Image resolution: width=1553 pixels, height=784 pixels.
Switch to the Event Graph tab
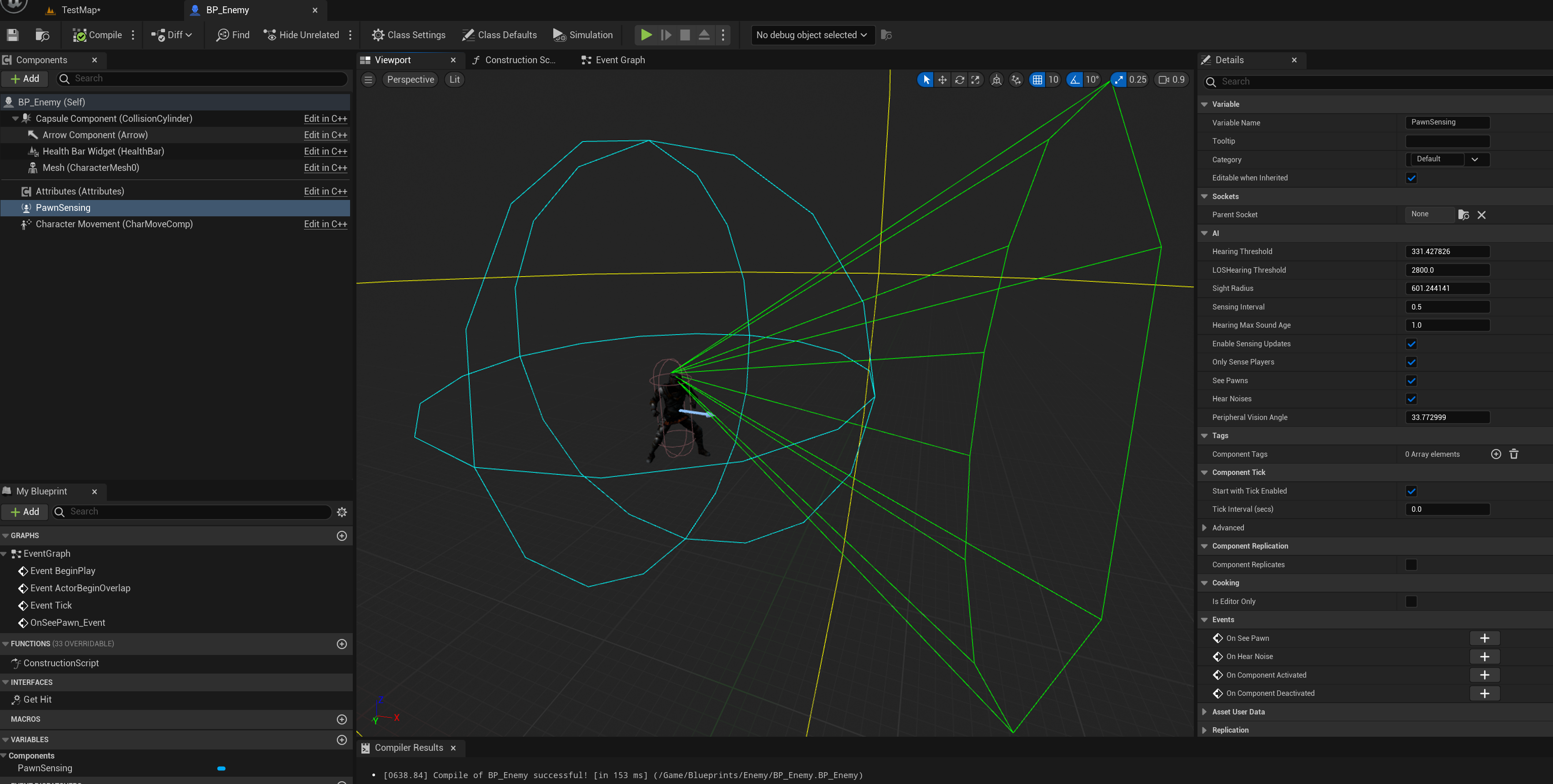tap(613, 60)
